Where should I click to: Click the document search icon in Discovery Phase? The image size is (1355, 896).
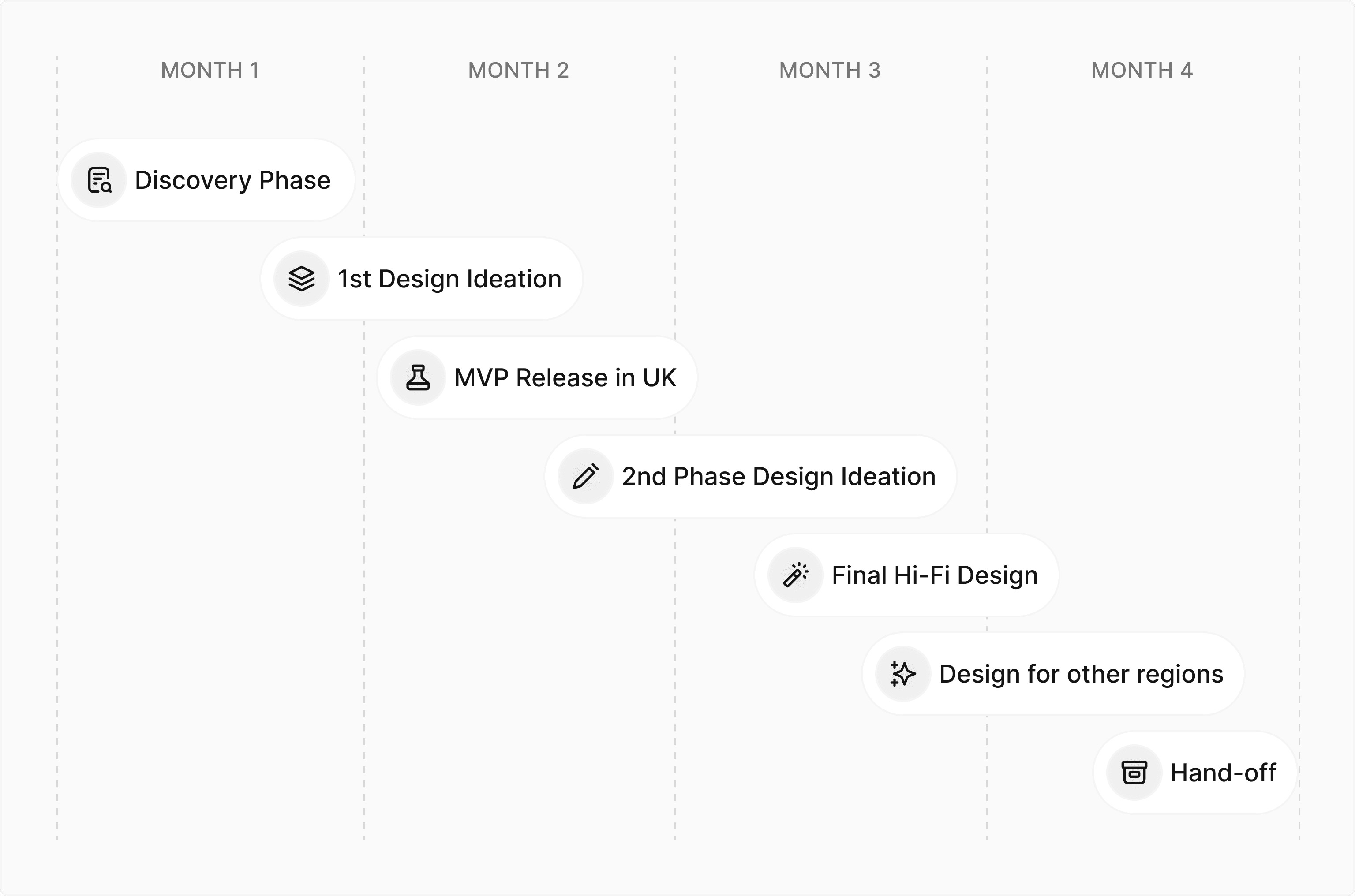point(99,180)
